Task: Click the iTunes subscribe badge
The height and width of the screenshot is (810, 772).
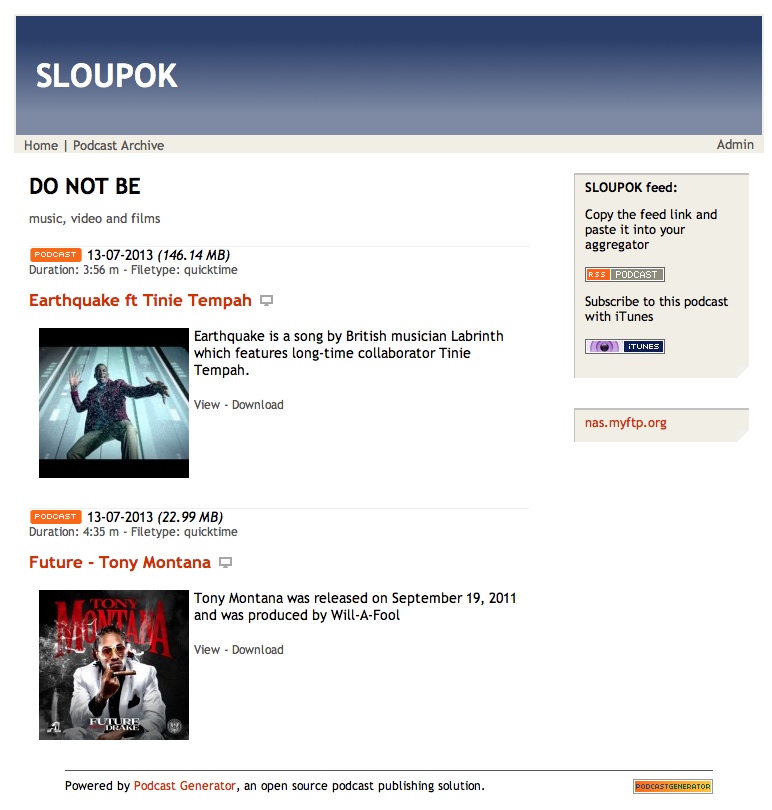Action: (x=625, y=346)
